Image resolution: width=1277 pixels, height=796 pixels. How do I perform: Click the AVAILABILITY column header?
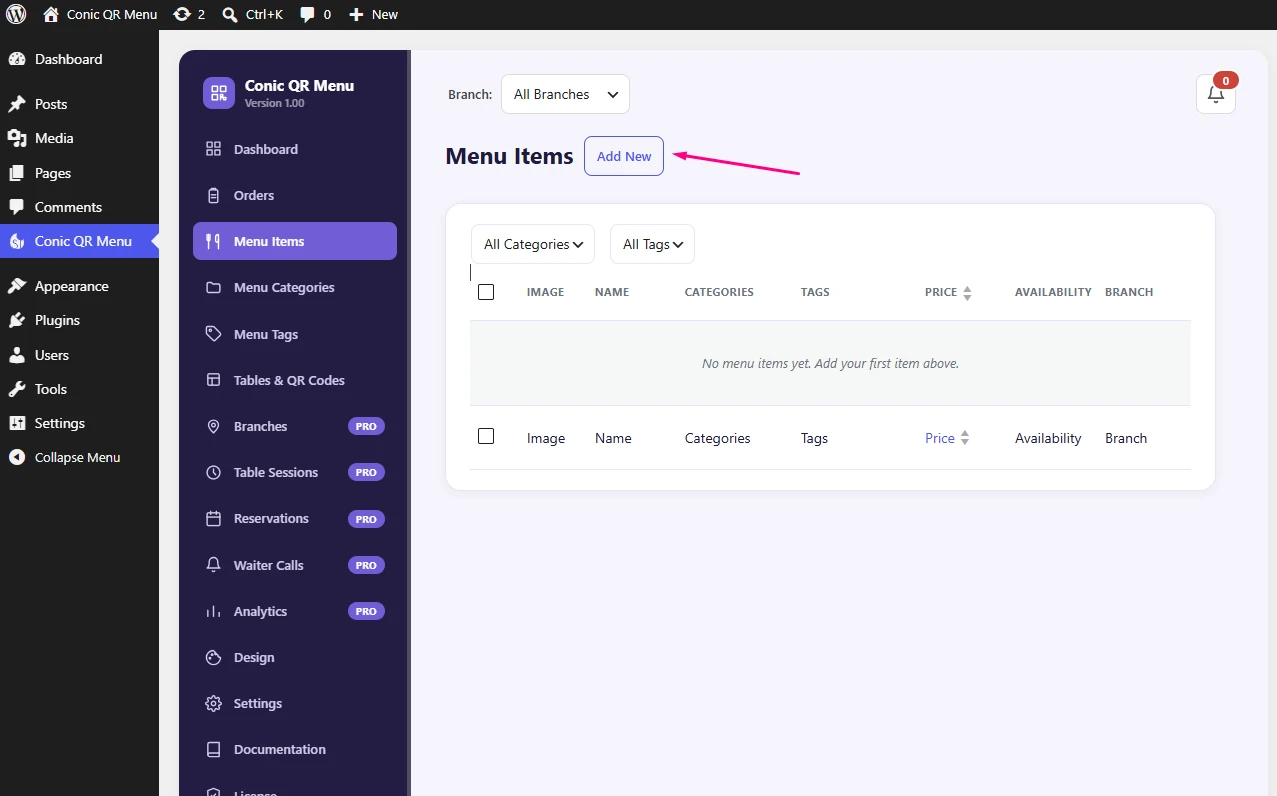[x=1053, y=292]
